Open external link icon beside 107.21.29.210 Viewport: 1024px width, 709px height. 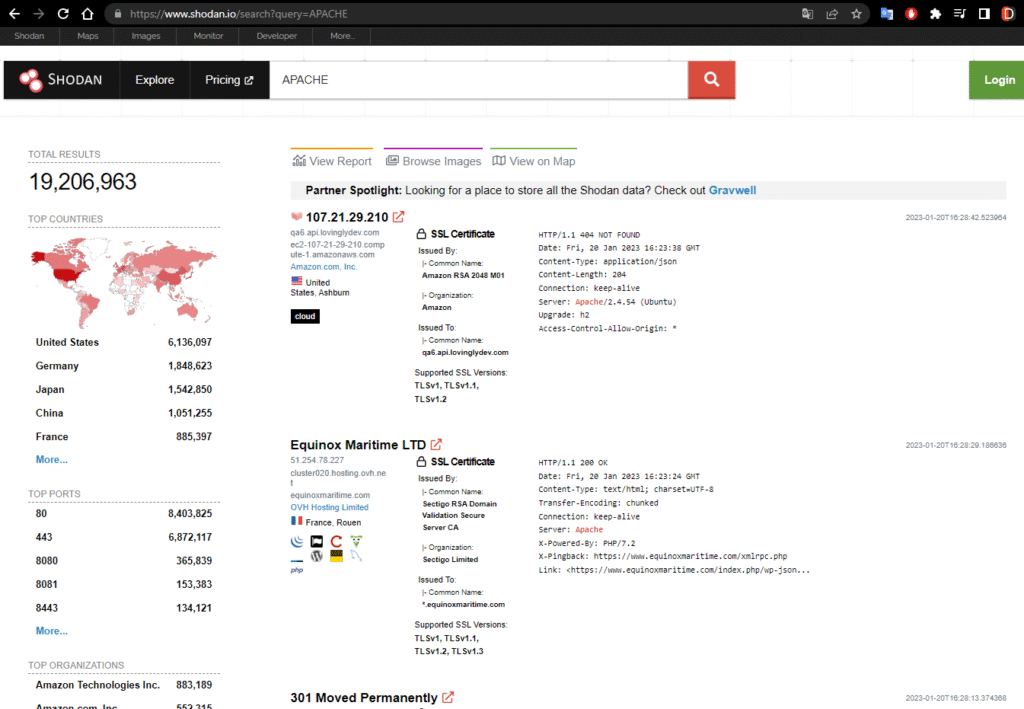[x=399, y=217]
